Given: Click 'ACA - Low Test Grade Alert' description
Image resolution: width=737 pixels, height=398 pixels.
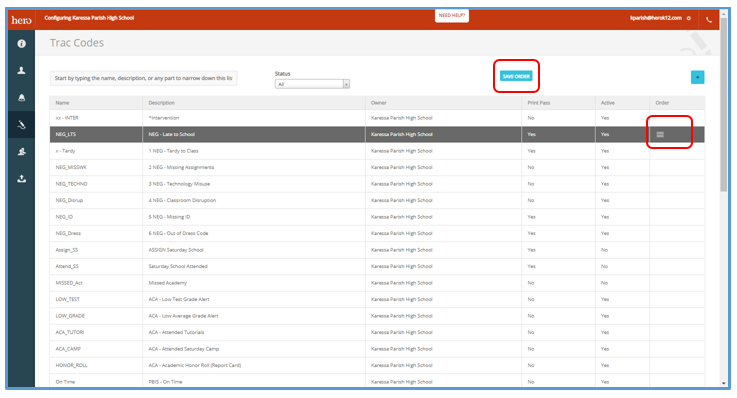Looking at the screenshot, I should [x=179, y=299].
